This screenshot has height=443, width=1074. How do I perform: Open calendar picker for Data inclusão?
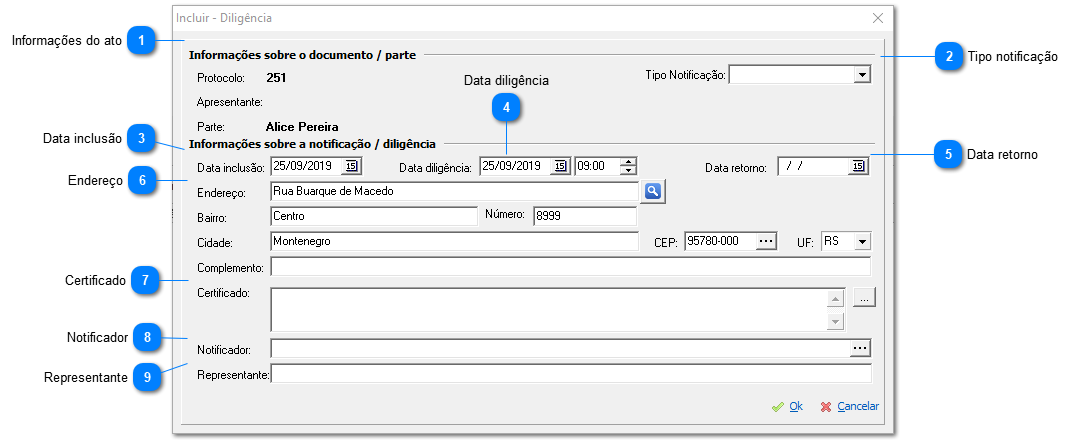point(351,166)
